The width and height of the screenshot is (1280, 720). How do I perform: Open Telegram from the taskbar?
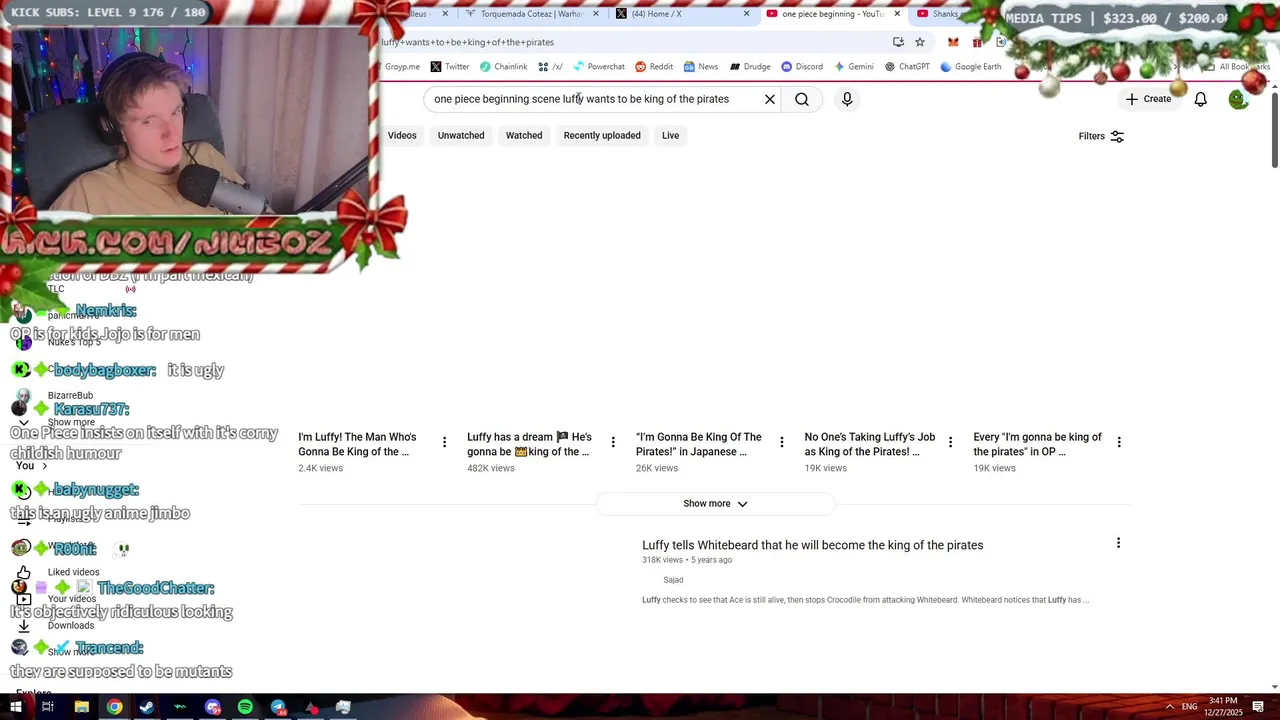(278, 707)
